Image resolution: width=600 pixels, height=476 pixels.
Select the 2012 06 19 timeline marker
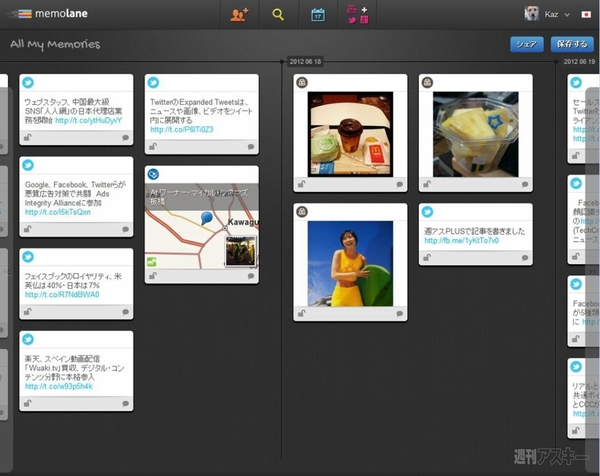(579, 61)
